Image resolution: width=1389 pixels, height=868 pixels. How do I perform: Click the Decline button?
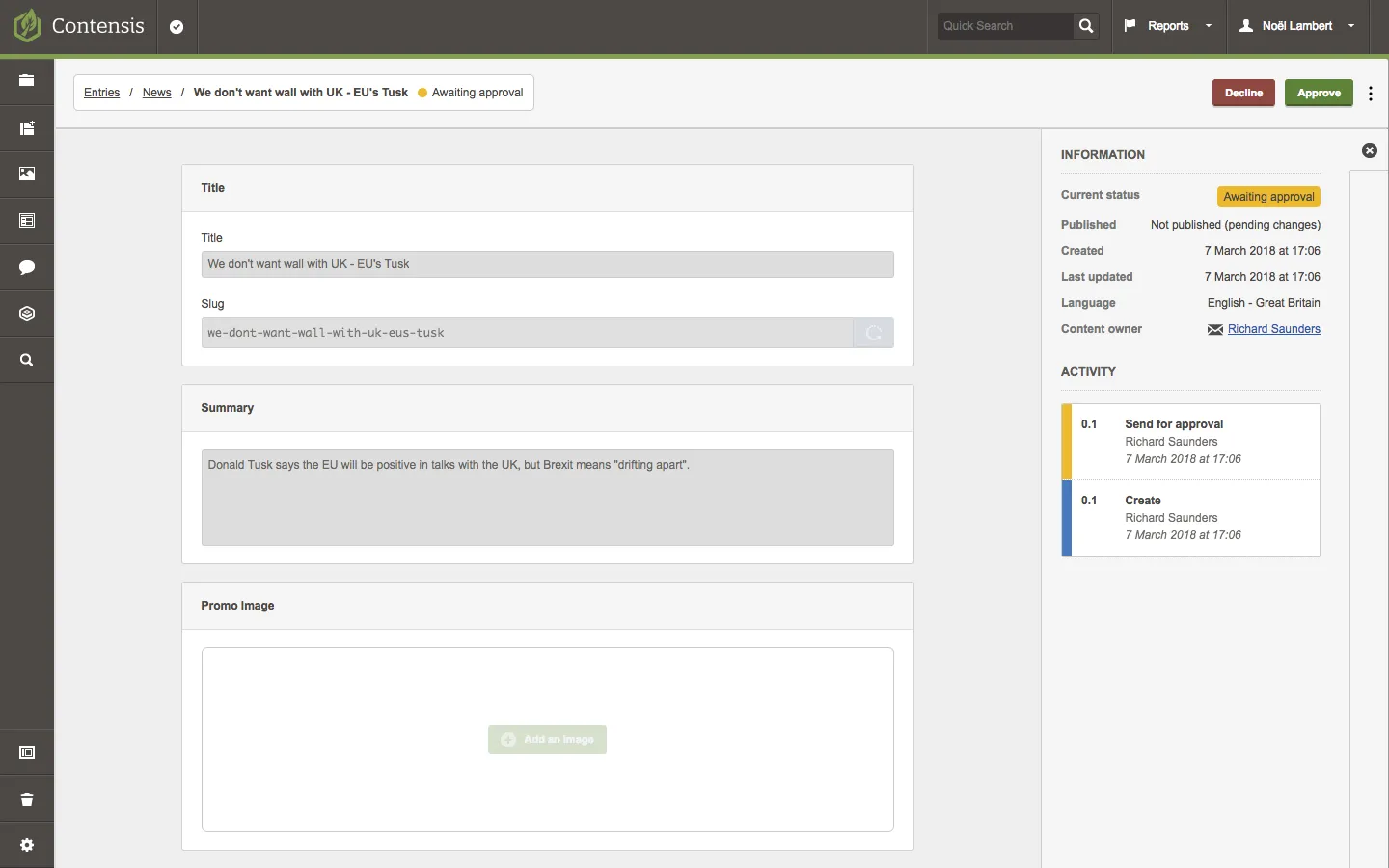point(1243,94)
